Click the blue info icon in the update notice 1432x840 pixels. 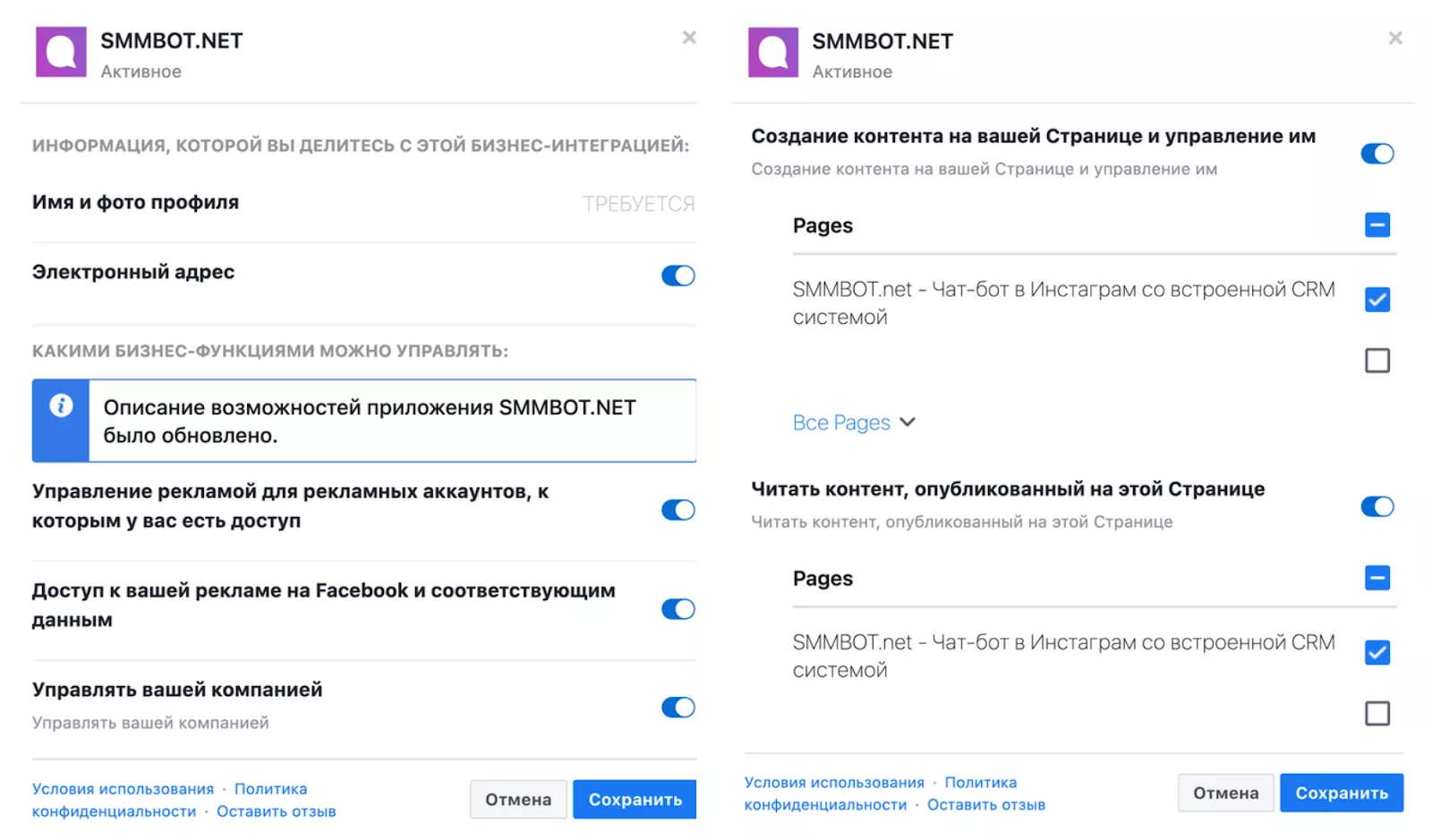point(61,405)
